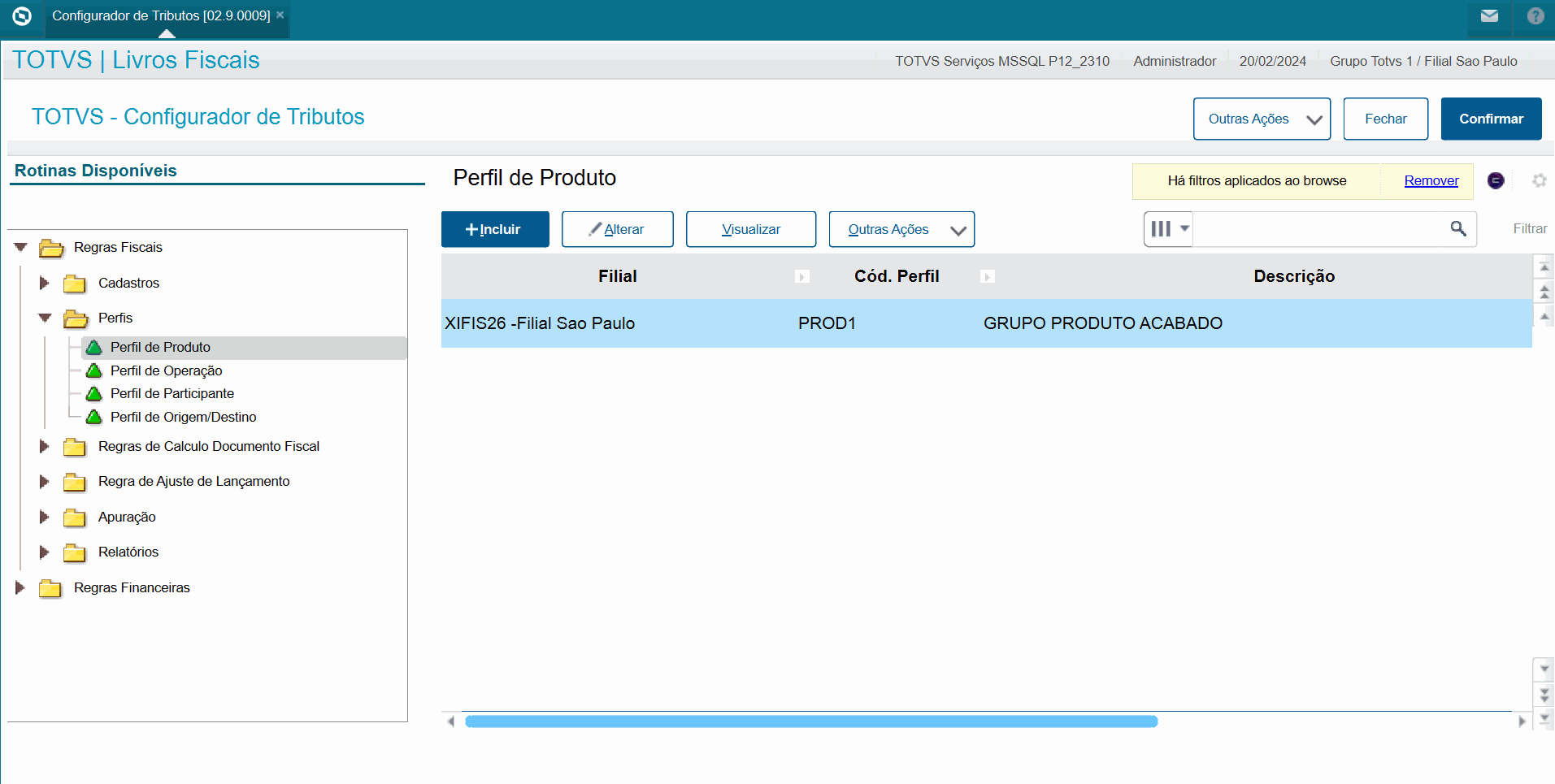This screenshot has height=784, width=1555.
Task: Click the Relatórios folder icon
Action: click(75, 552)
